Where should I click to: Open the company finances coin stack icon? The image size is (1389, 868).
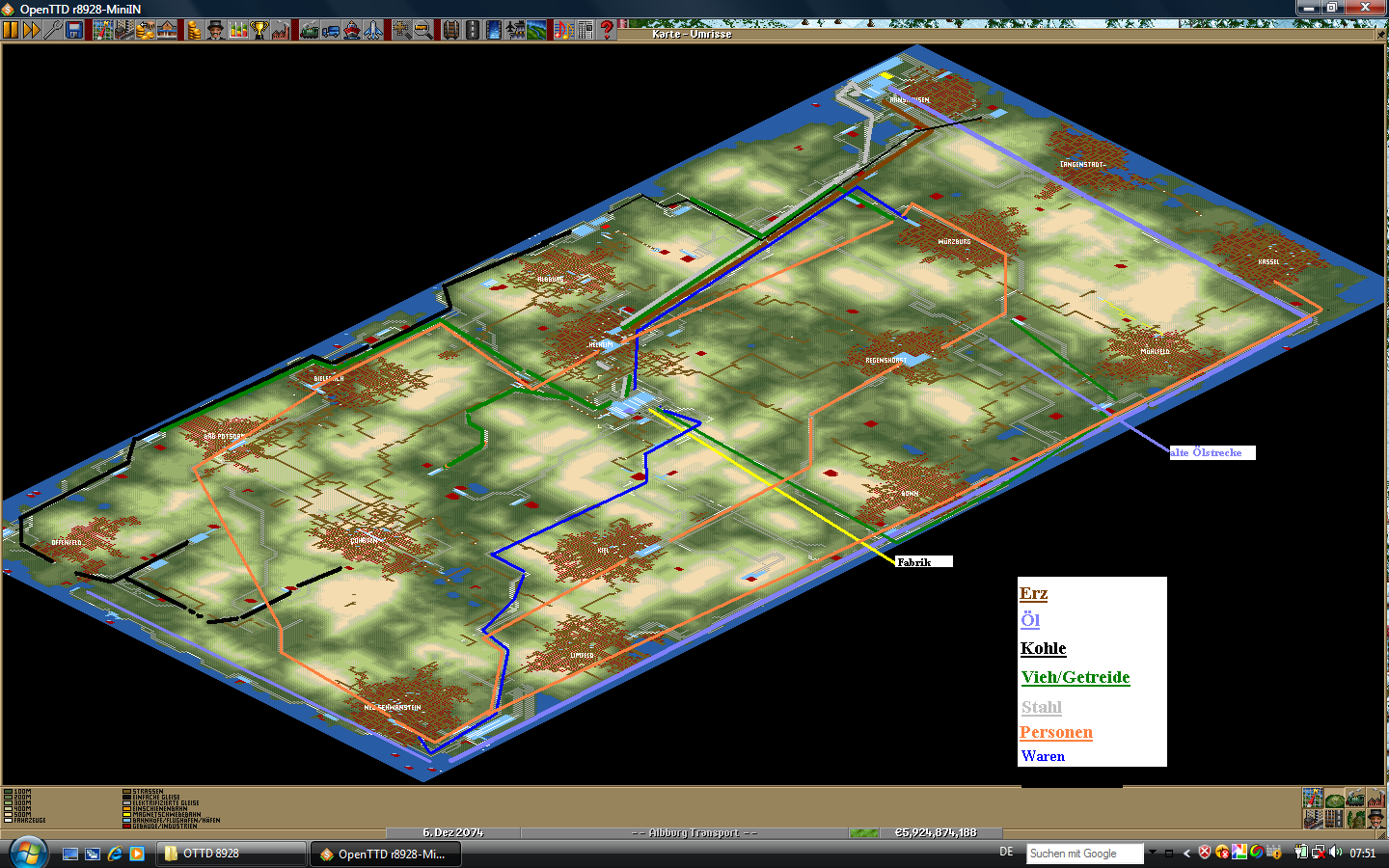click(194, 30)
